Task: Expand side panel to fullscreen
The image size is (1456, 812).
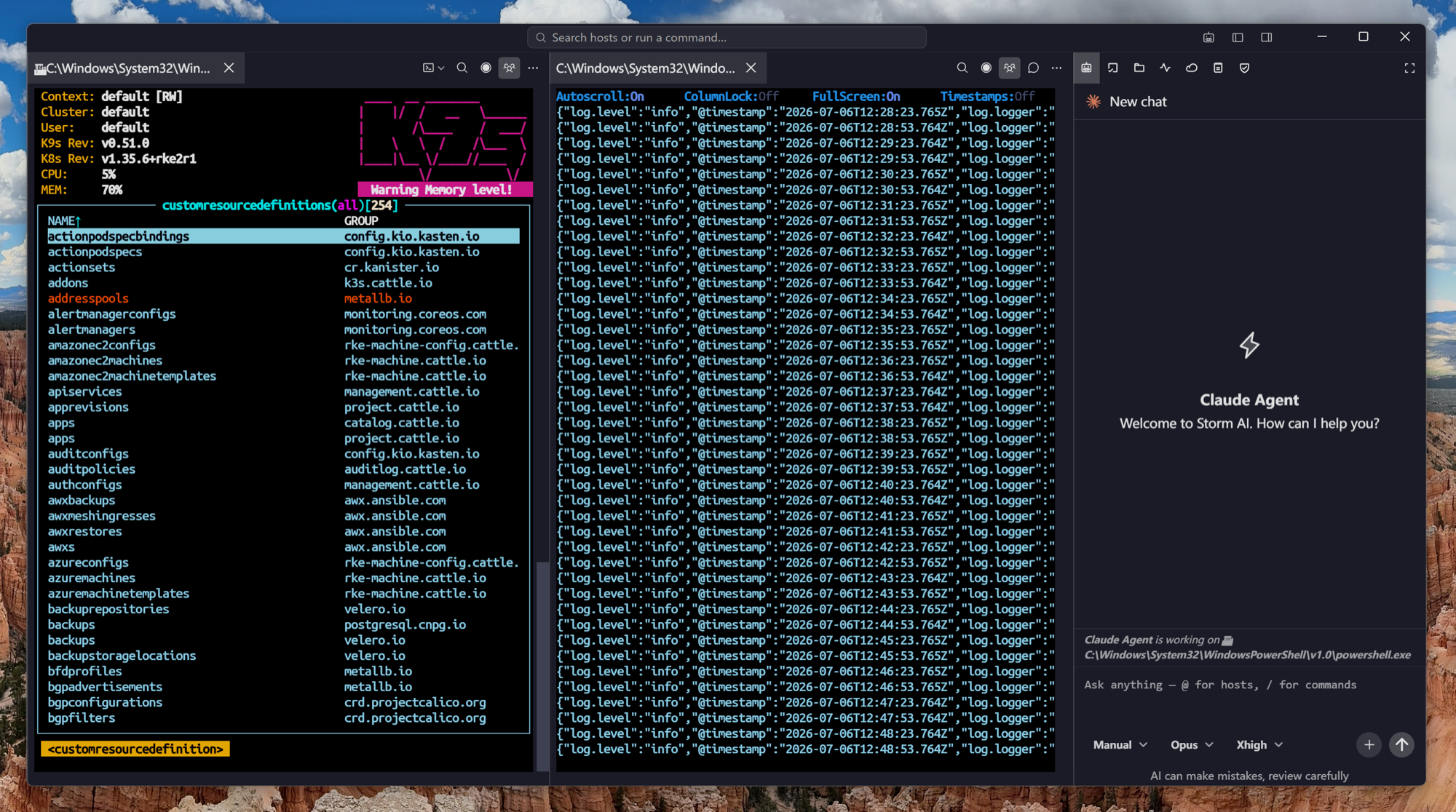Action: [1409, 68]
